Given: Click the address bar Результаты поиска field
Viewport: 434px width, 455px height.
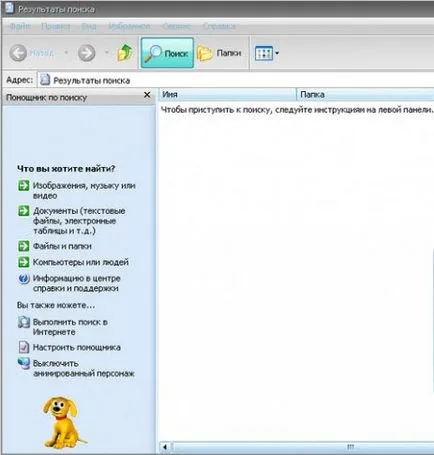Looking at the screenshot, I should pos(236,80).
